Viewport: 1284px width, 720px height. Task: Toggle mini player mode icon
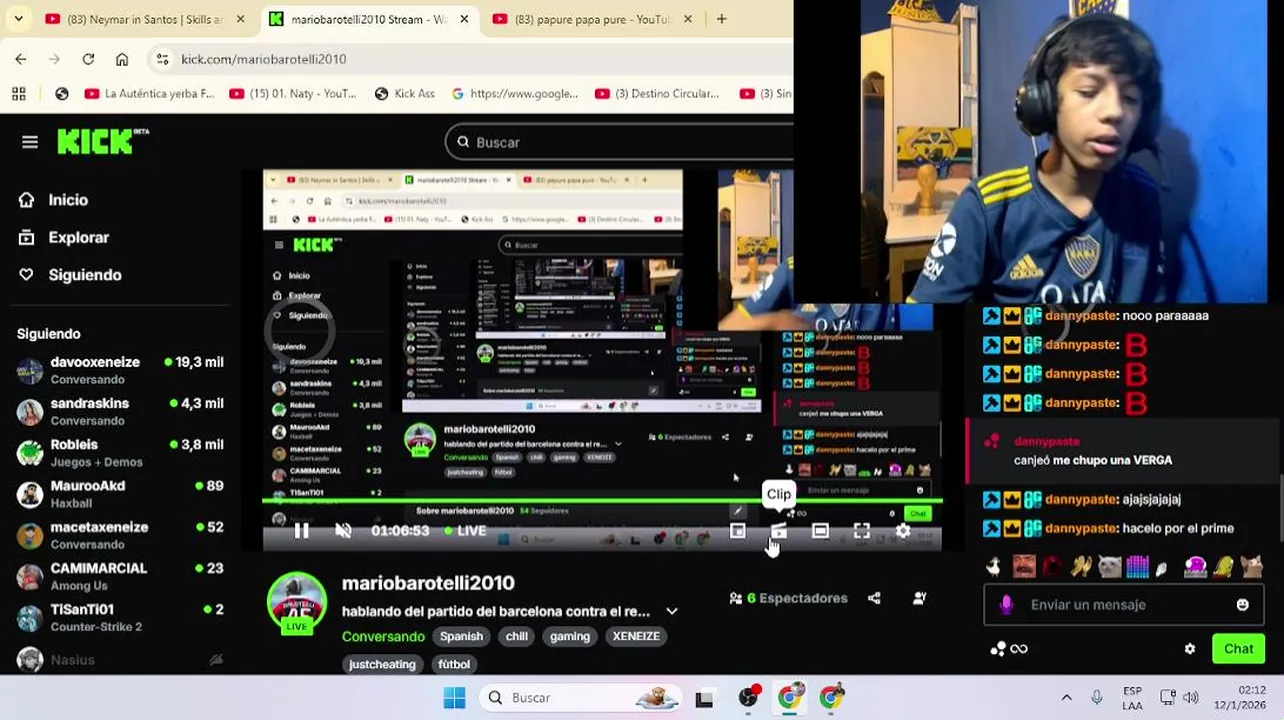click(737, 531)
